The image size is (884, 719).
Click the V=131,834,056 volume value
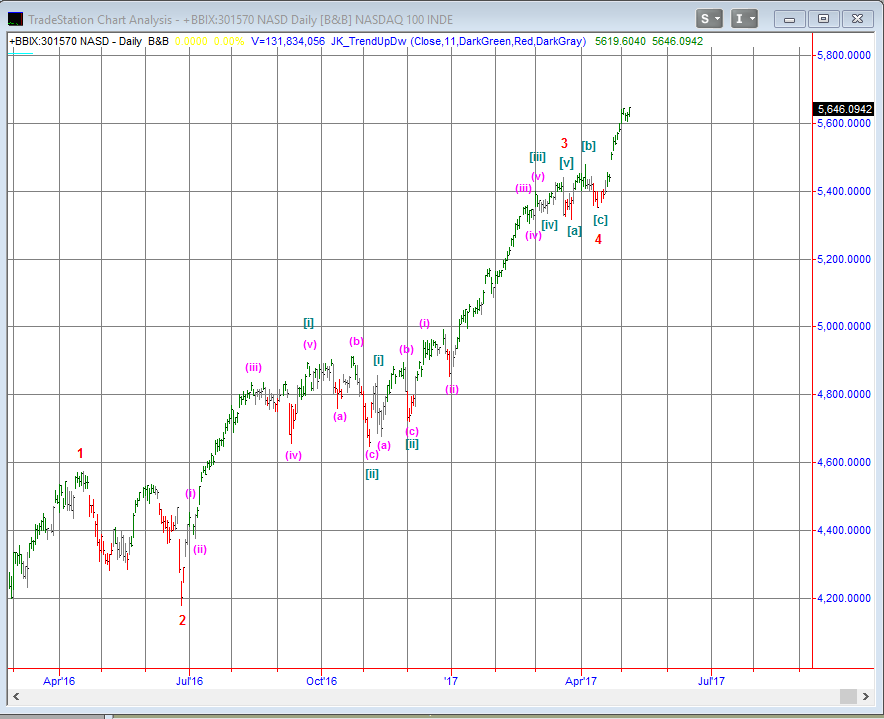tap(288, 41)
